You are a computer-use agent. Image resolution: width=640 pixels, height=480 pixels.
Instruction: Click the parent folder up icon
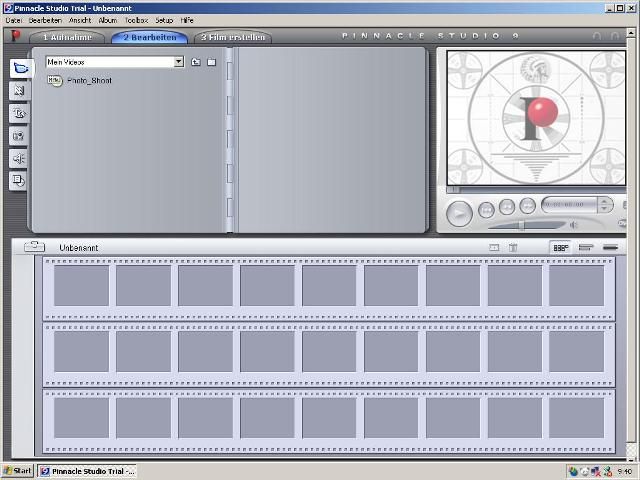click(196, 62)
